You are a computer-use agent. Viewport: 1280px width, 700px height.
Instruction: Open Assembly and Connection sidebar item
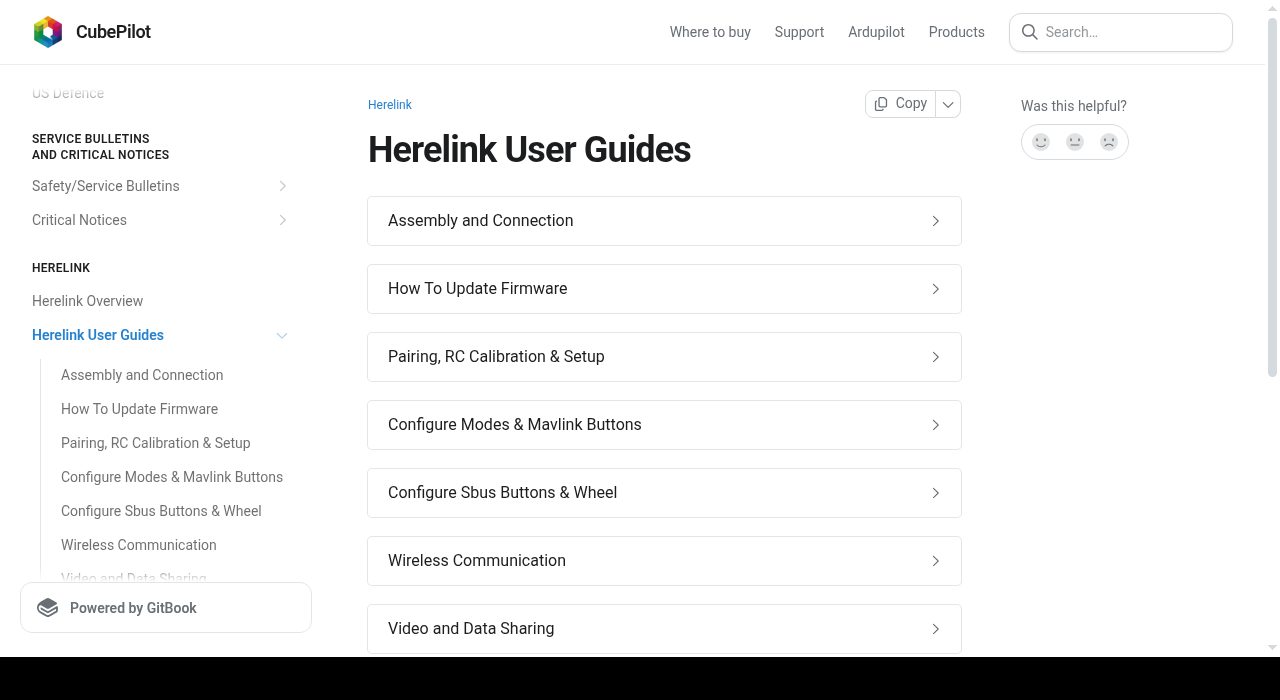click(142, 375)
